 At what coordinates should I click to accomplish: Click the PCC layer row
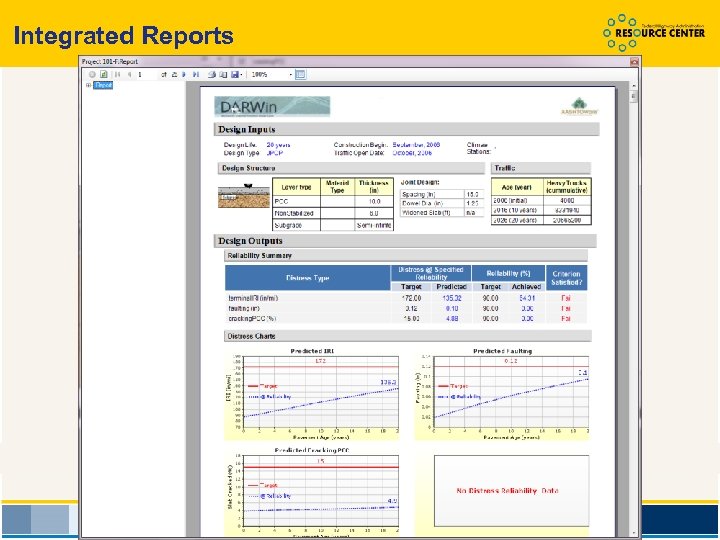[x=333, y=202]
